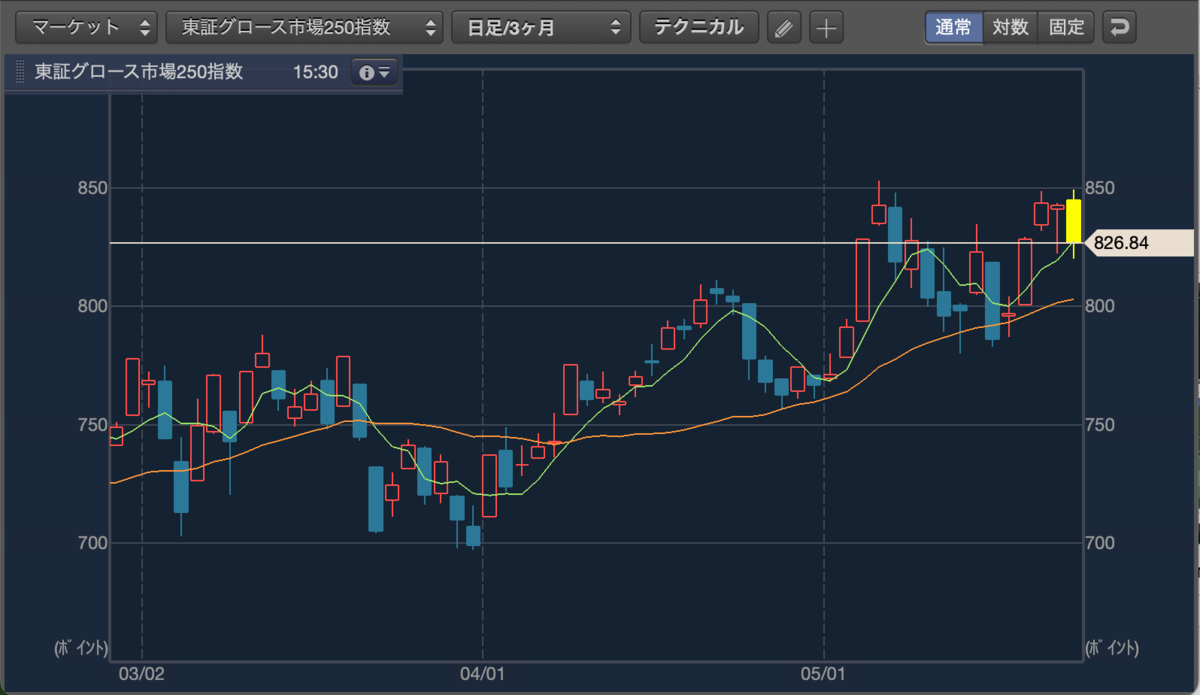
Task: Add a chart with plus icon
Action: click(826, 27)
